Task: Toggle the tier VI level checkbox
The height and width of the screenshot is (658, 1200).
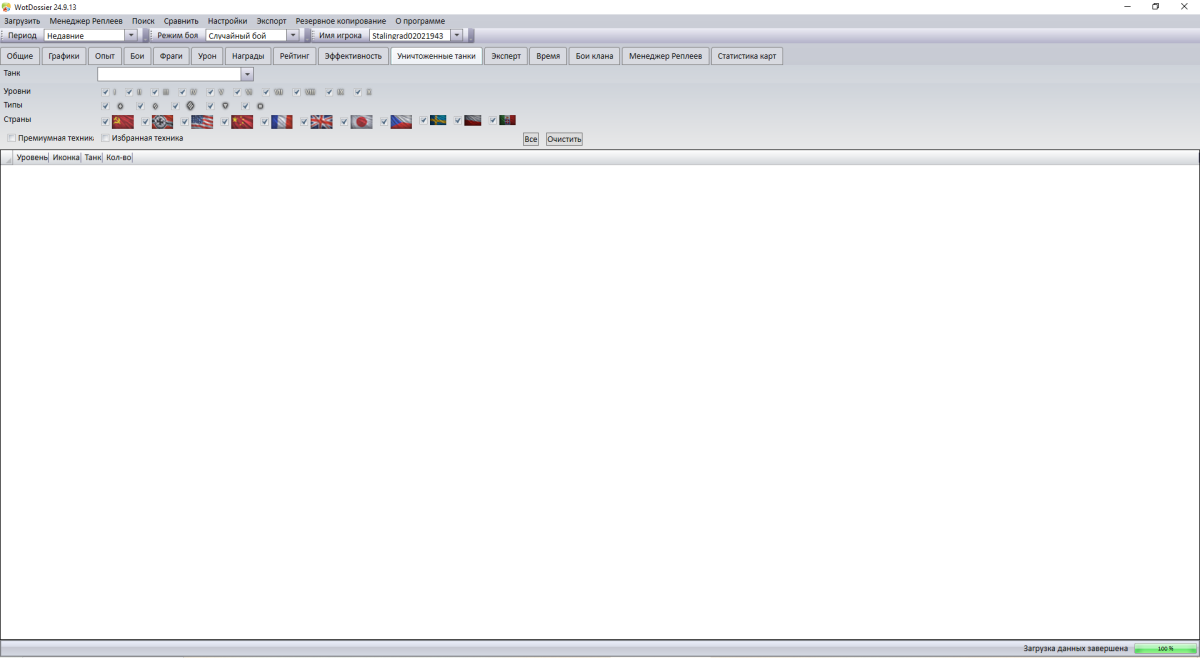Action: 237,92
